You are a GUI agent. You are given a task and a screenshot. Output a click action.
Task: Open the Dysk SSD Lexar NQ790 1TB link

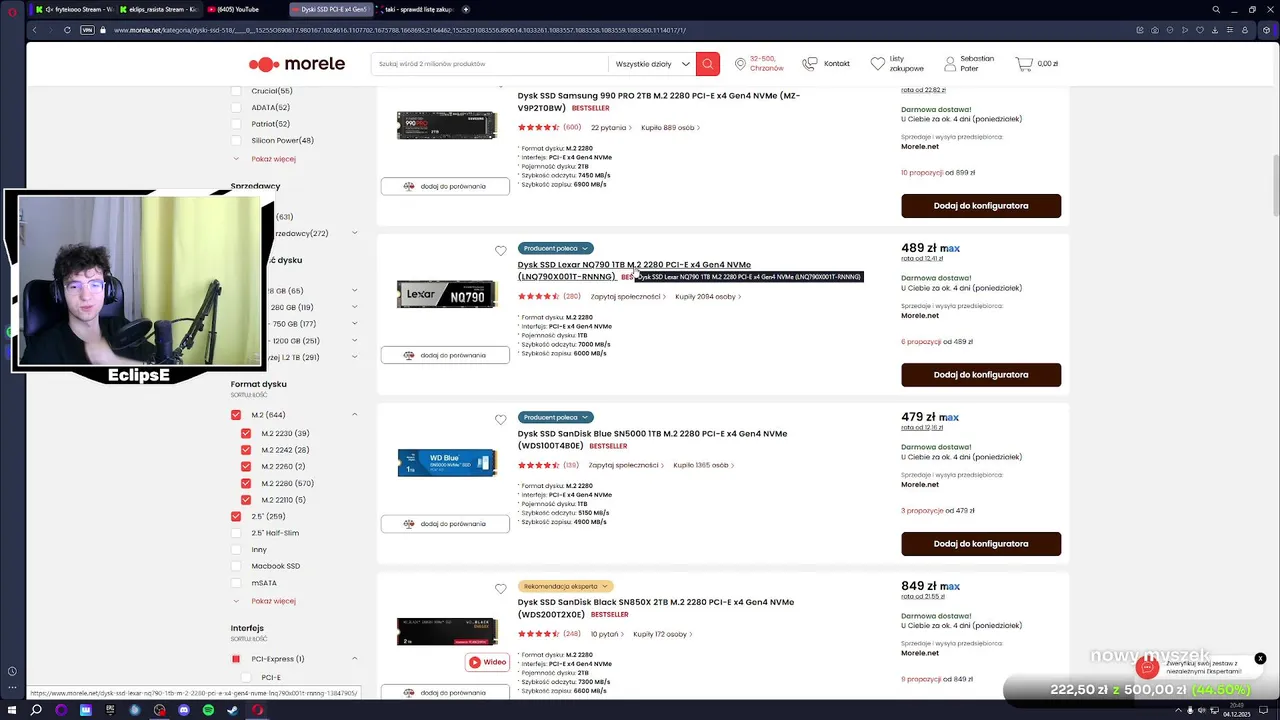click(634, 270)
